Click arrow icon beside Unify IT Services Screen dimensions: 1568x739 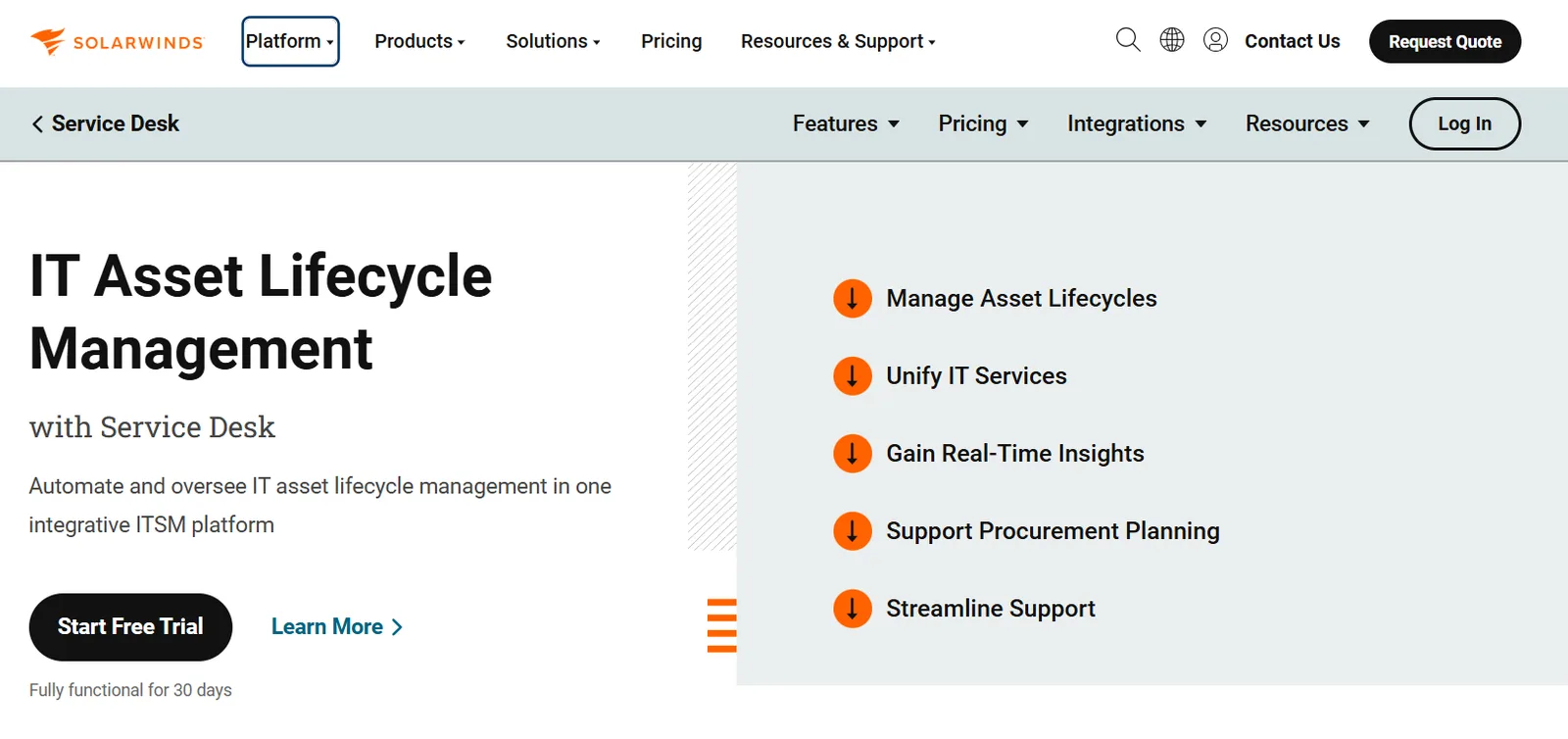pos(853,375)
